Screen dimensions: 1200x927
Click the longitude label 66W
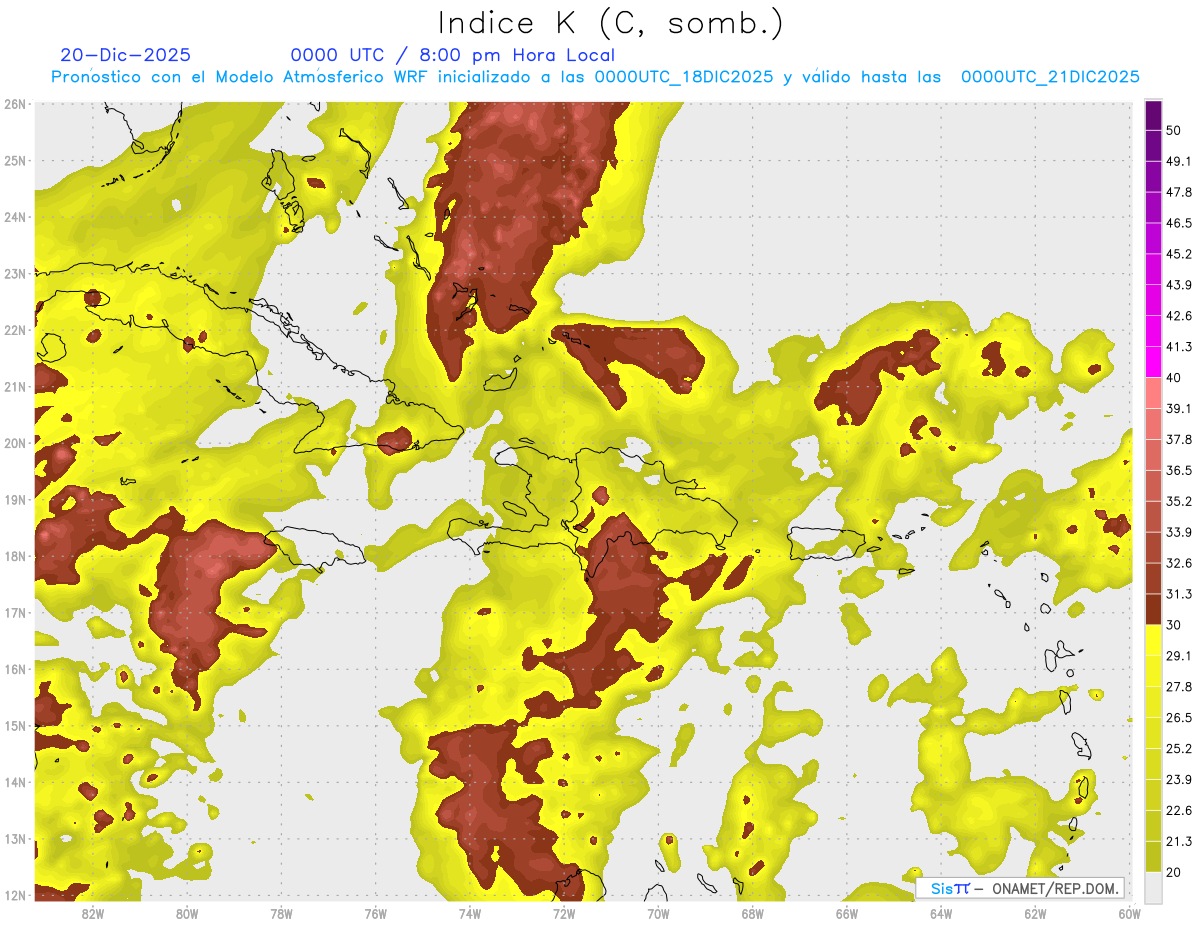click(x=846, y=913)
